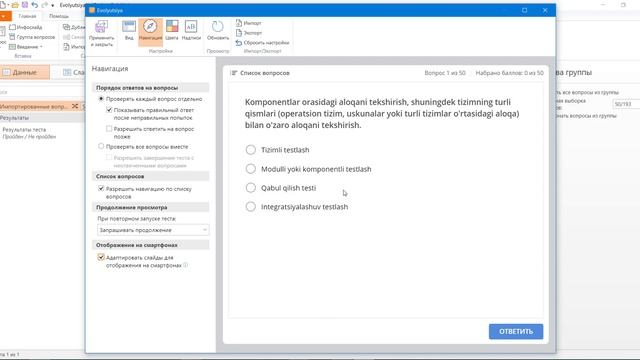Toggle Разрешить навигацию по списку вопросов
This screenshot has width=640, height=360.
[x=101, y=189]
